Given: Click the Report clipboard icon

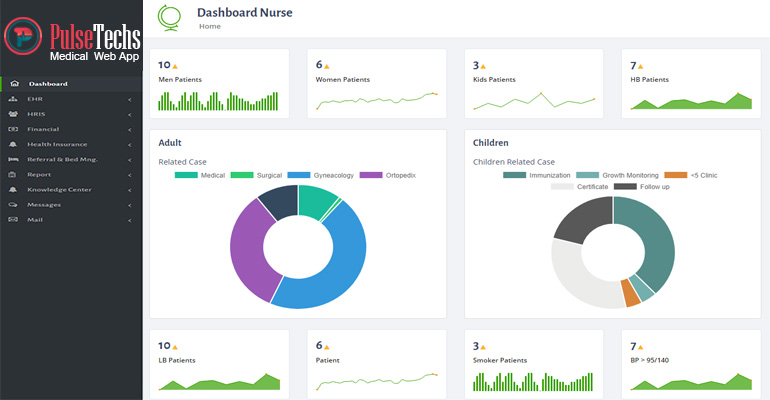Looking at the screenshot, I should (x=13, y=175).
